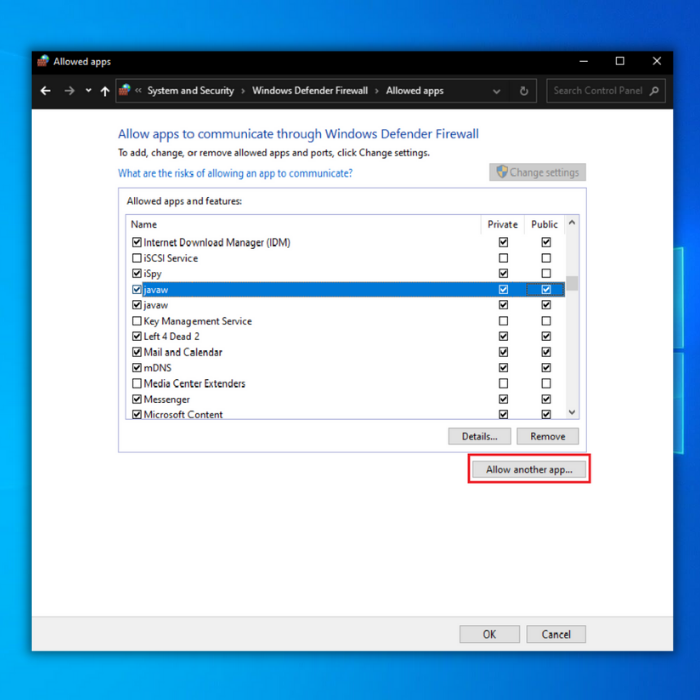Enable the iSCSI Service checkbox

(137, 258)
